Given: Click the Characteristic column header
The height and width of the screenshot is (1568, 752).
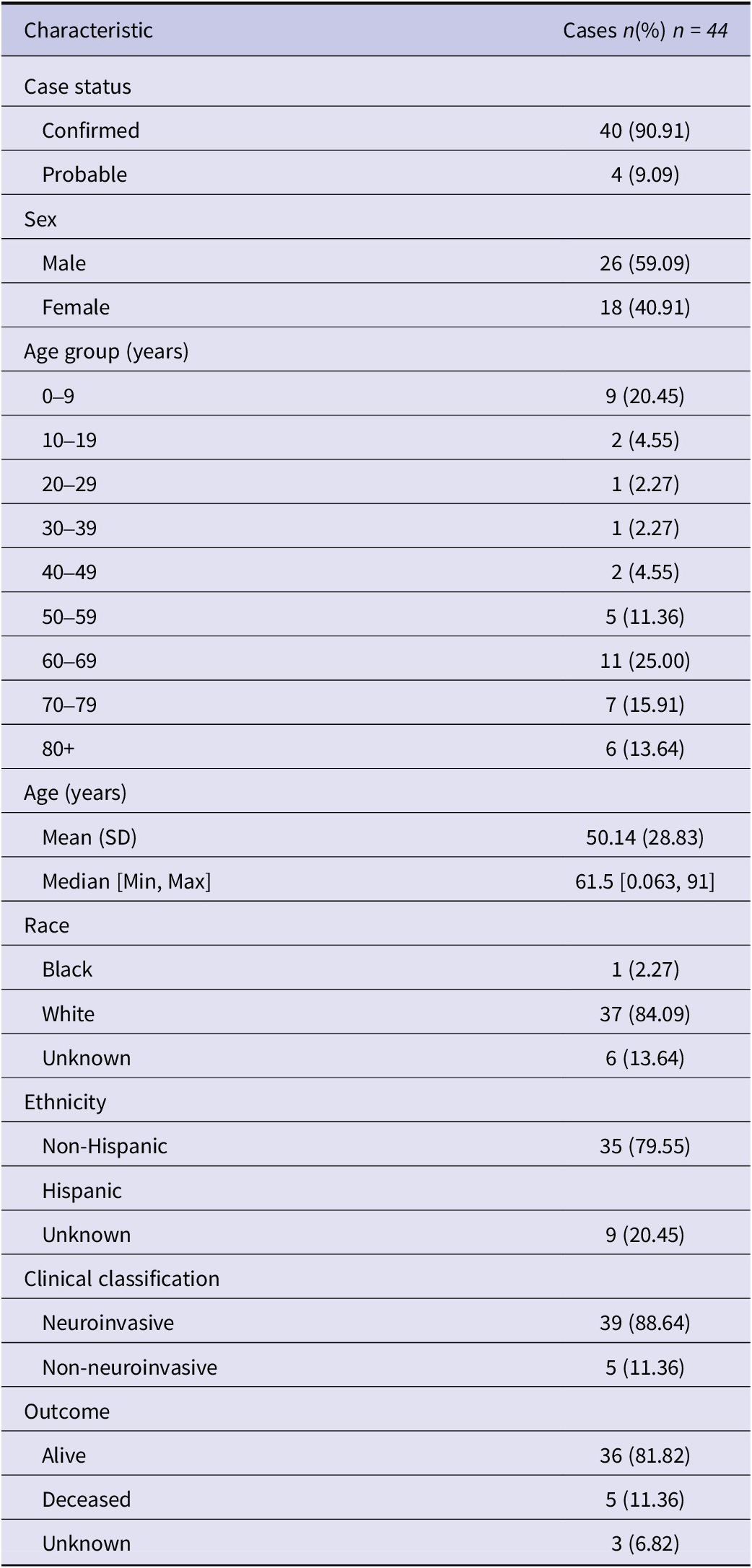Looking at the screenshot, I should (88, 30).
